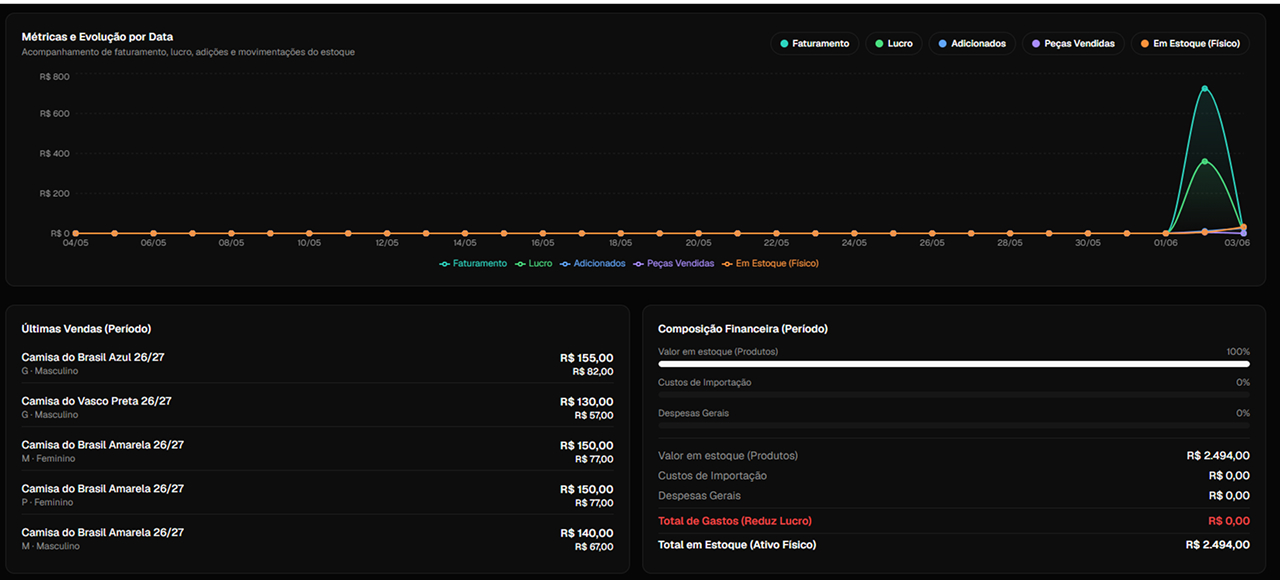Open the Camisa do Brasil Amarela M Feminino sale
1280x580 pixels.
pos(317,451)
